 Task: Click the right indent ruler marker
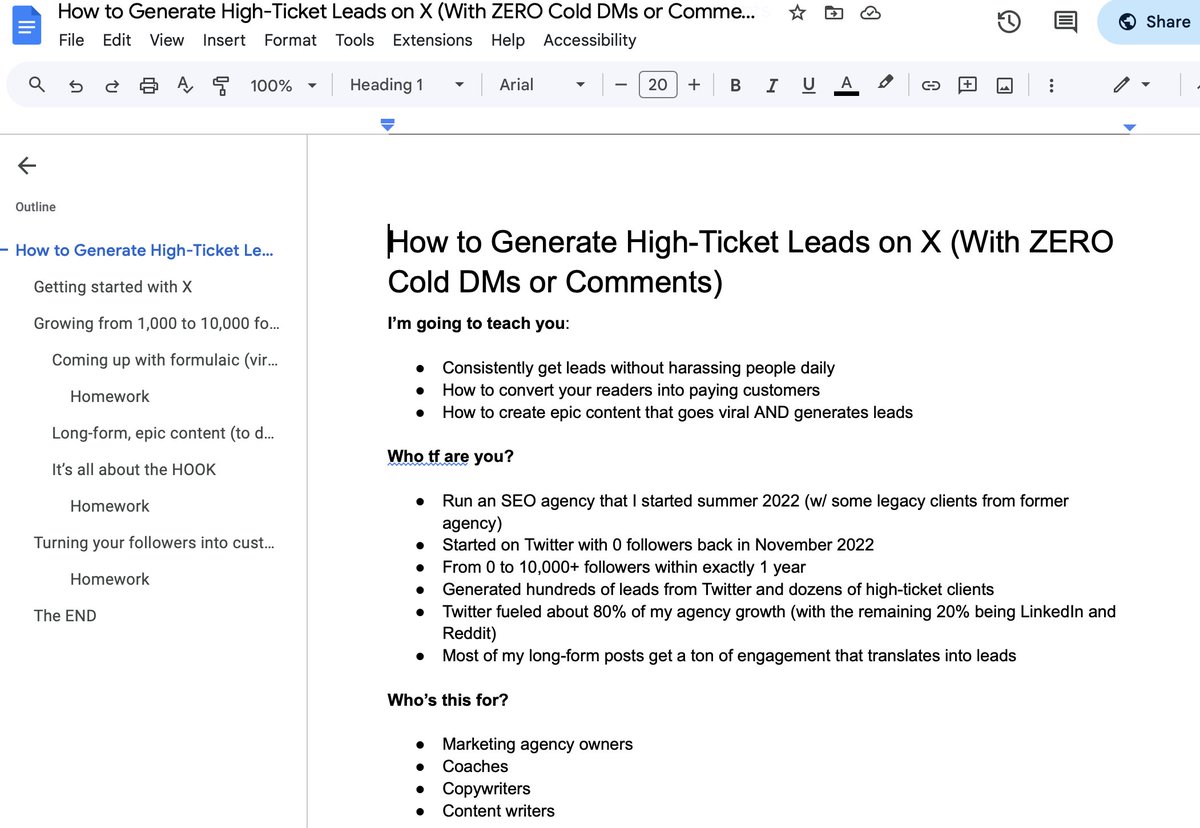(1130, 127)
